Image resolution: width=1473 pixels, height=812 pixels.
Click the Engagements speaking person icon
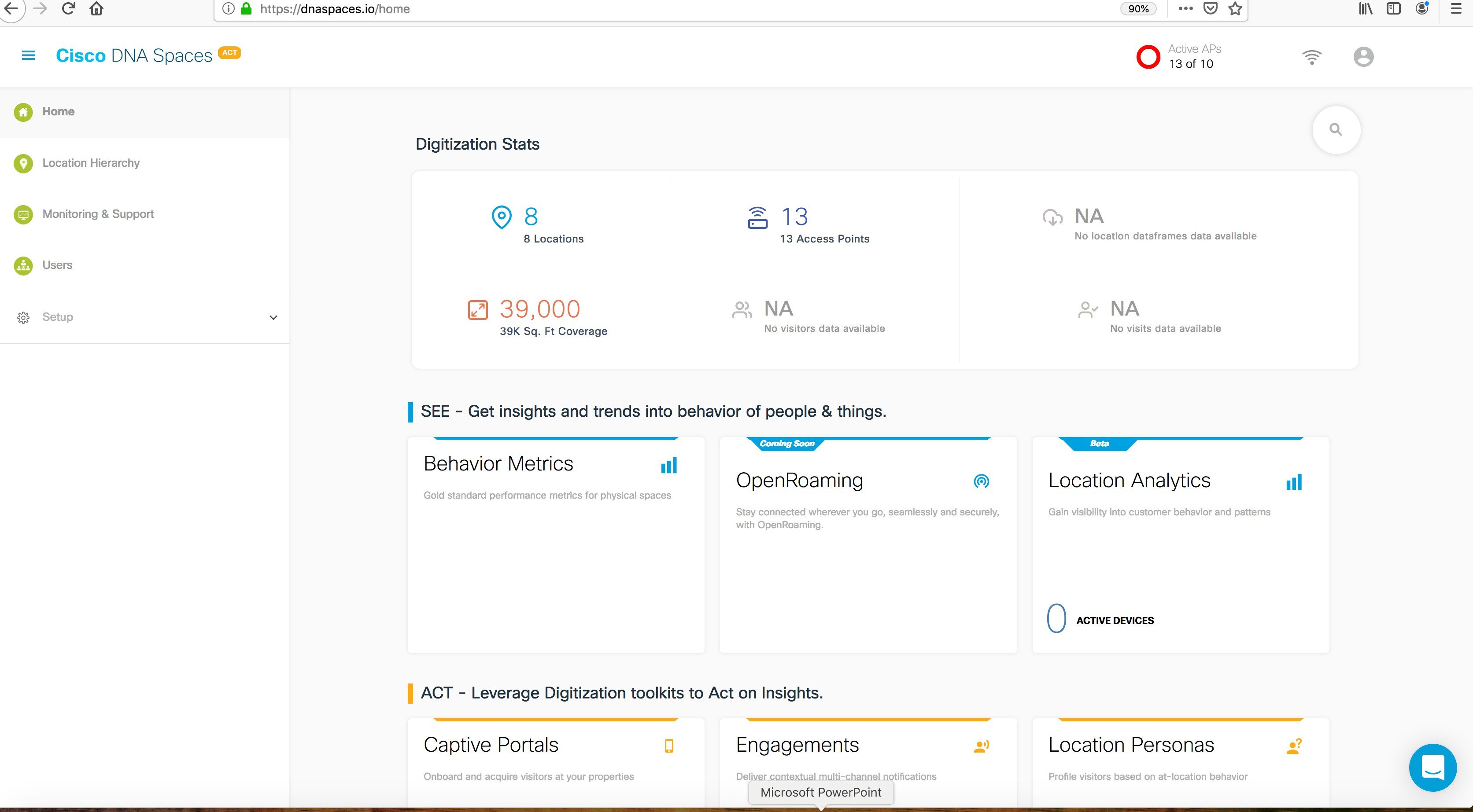click(981, 746)
